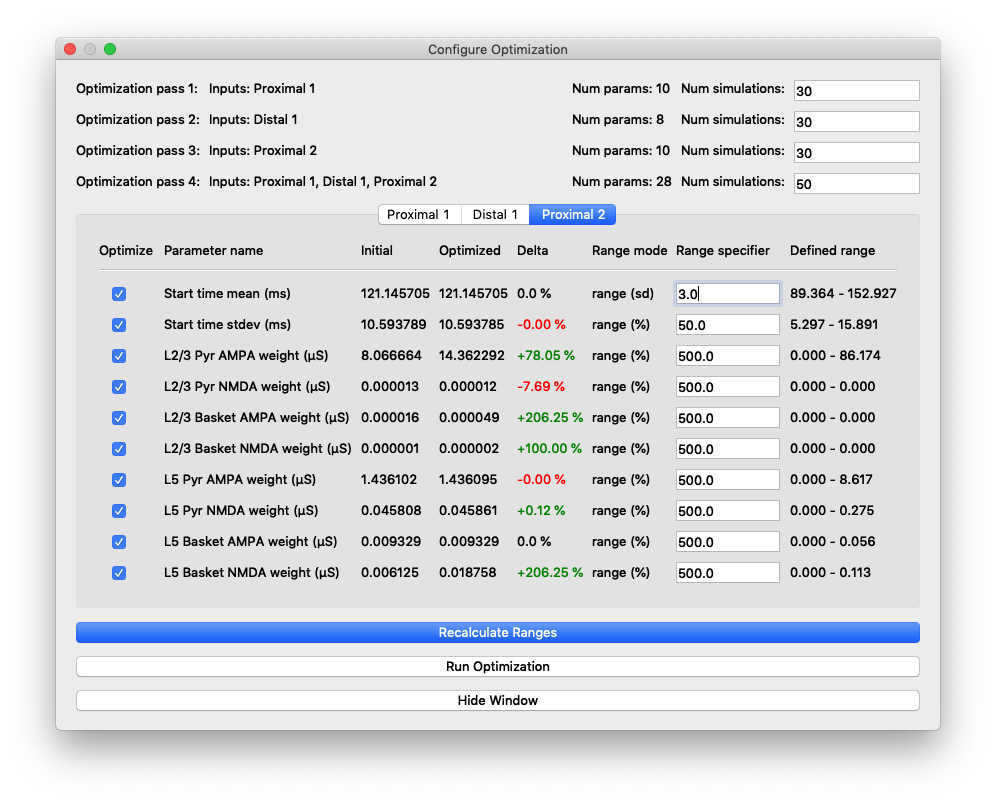The image size is (996, 804).
Task: Click the '+78.05 %' delta value
Action: pos(546,356)
